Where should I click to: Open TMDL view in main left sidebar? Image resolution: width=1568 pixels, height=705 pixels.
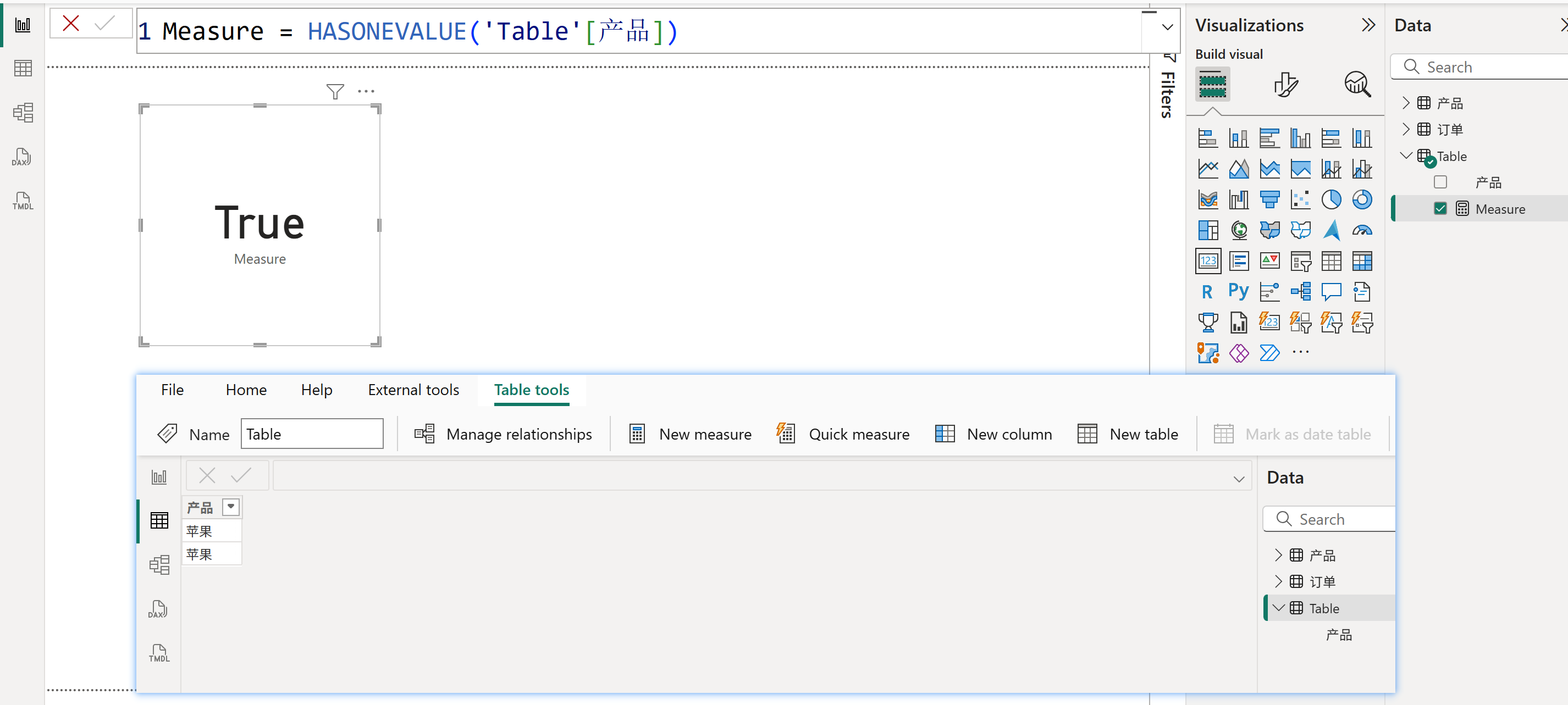coord(23,201)
